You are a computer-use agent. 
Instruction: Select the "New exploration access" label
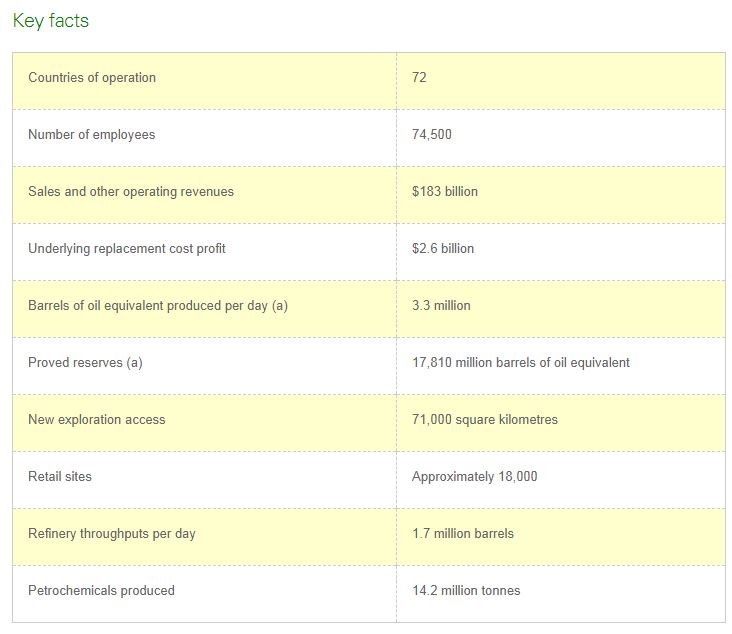pyautogui.click(x=97, y=420)
